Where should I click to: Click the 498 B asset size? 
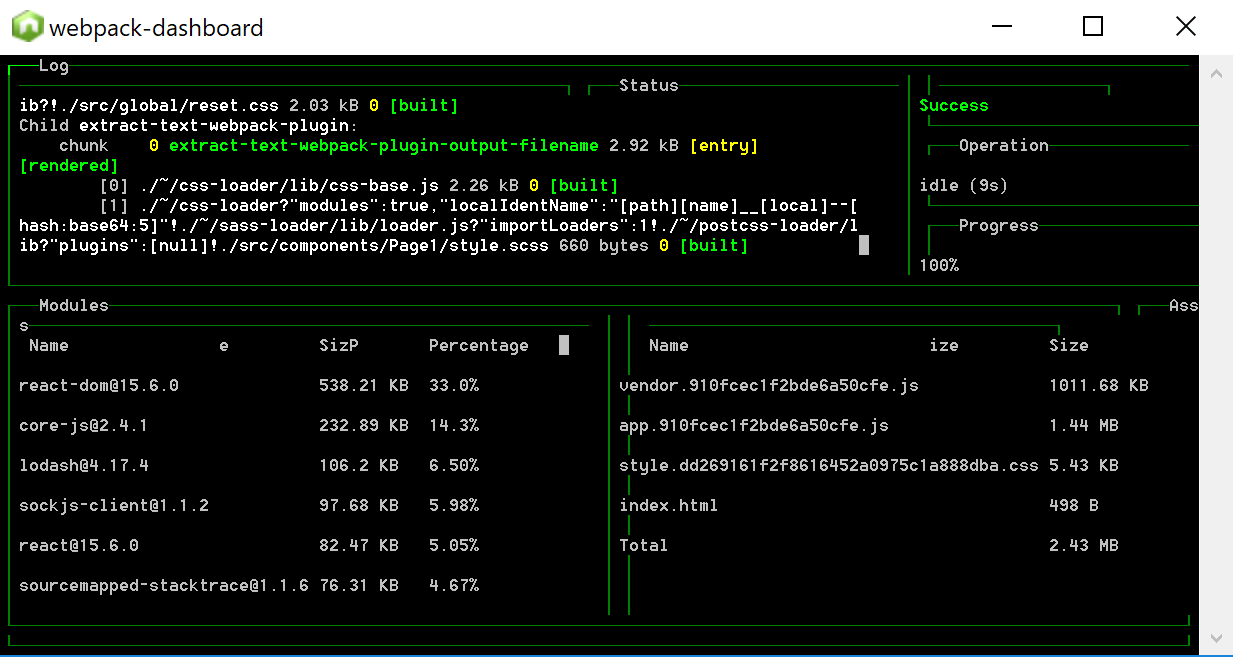click(1074, 506)
